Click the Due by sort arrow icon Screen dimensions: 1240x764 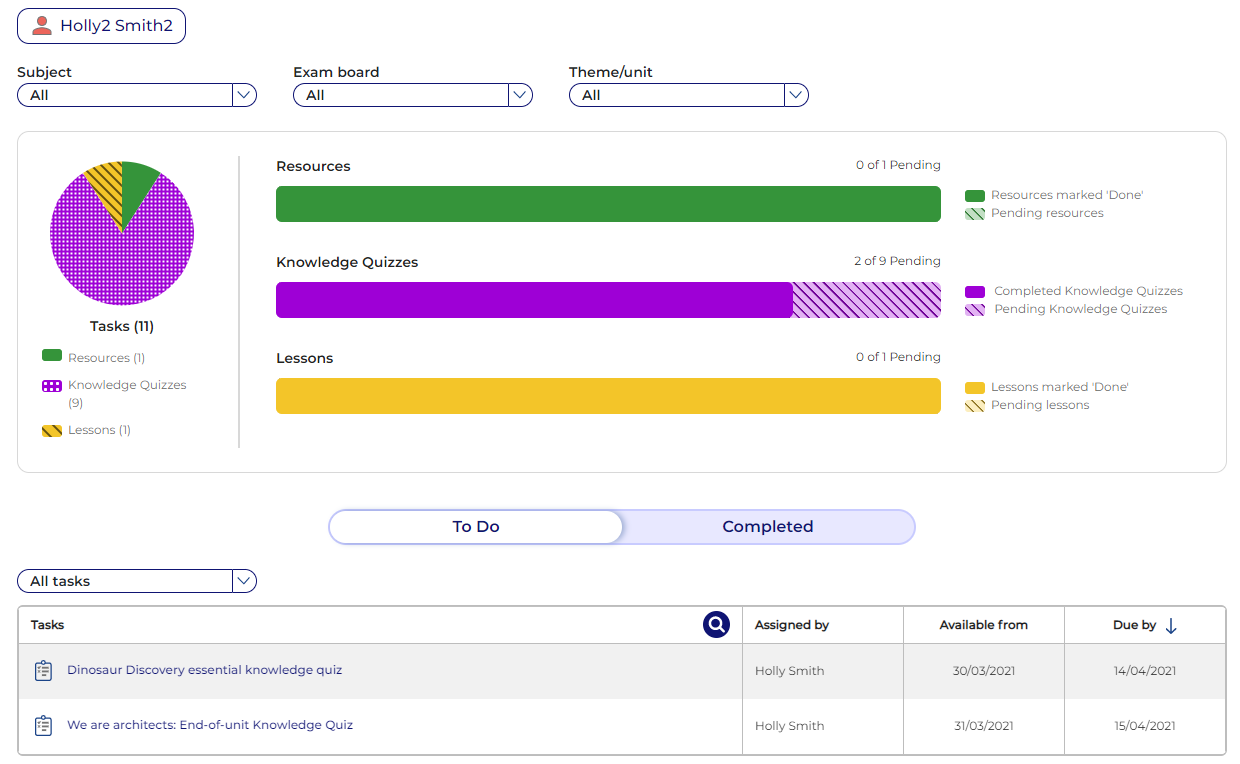[x=1171, y=625]
